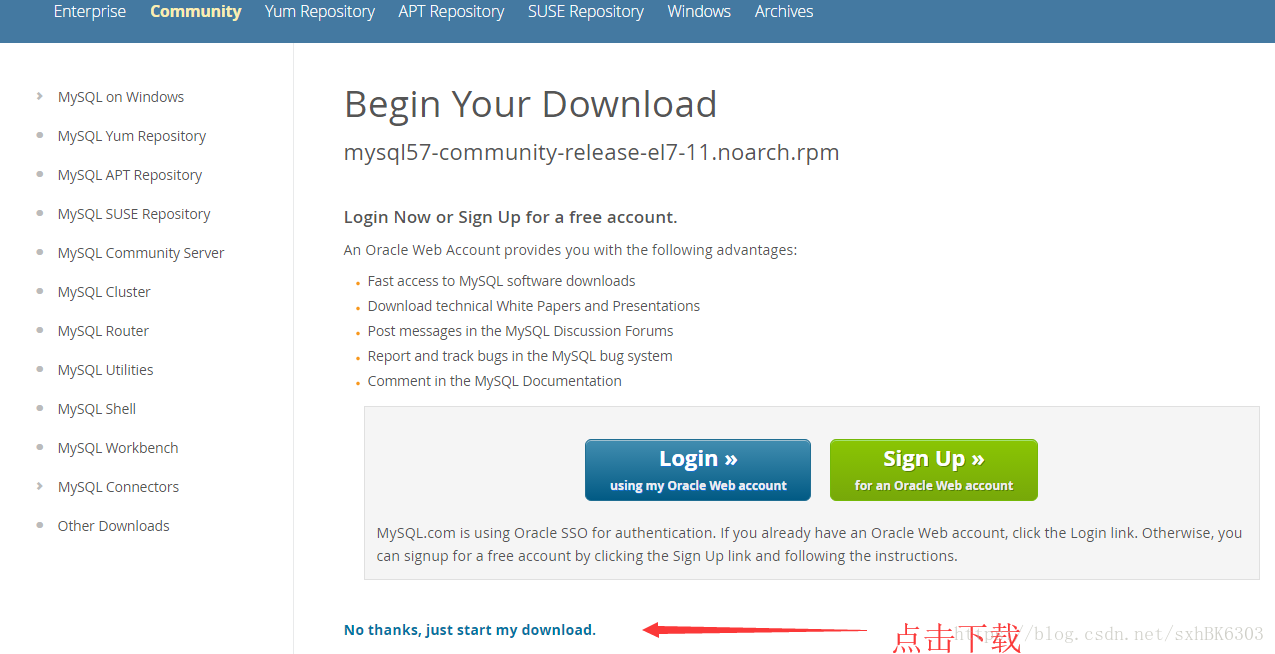Open MySQL Workbench in sidebar
The width and height of the screenshot is (1275, 654).
[x=118, y=448]
